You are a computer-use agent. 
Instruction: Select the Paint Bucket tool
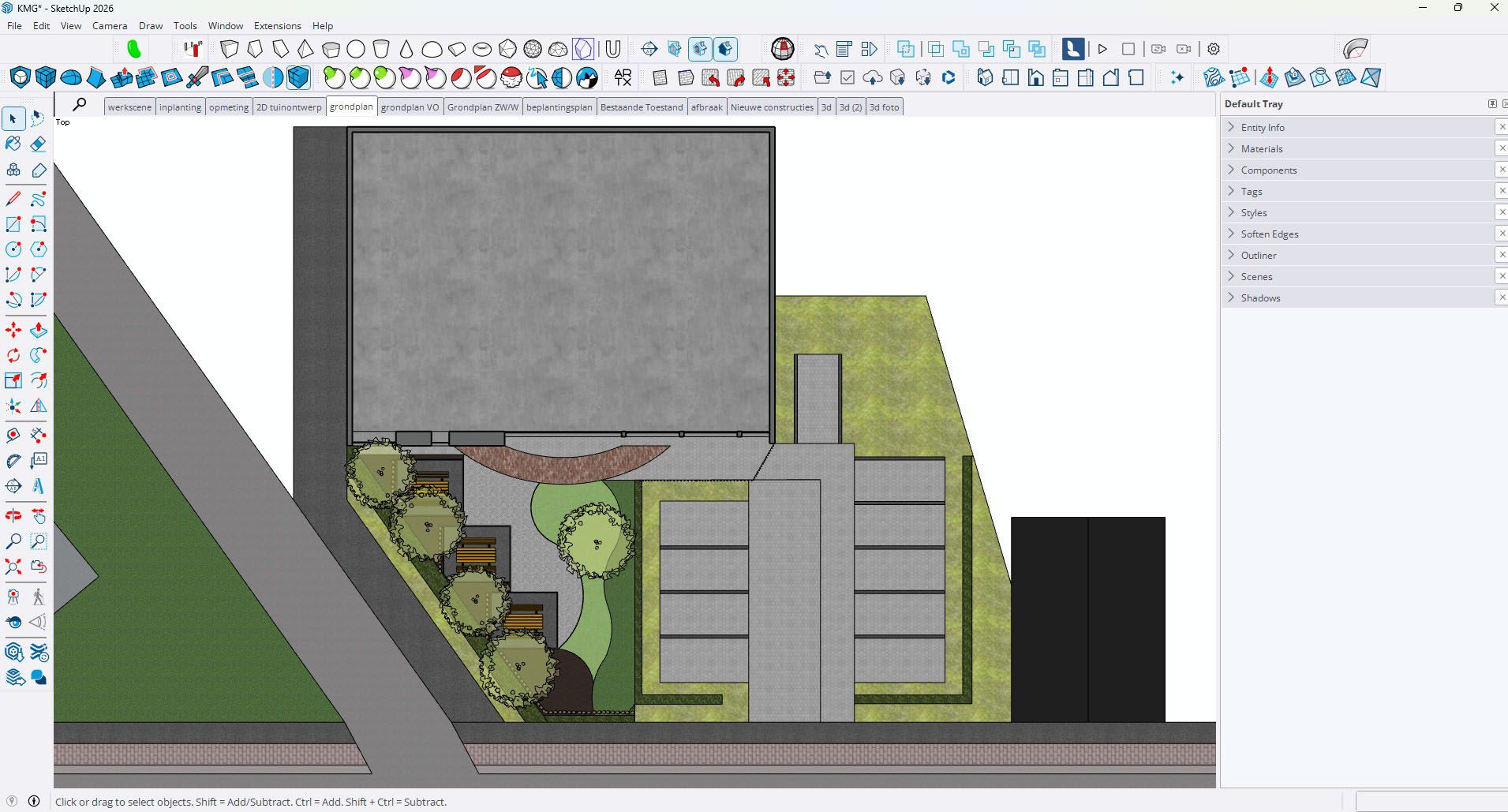tap(13, 144)
